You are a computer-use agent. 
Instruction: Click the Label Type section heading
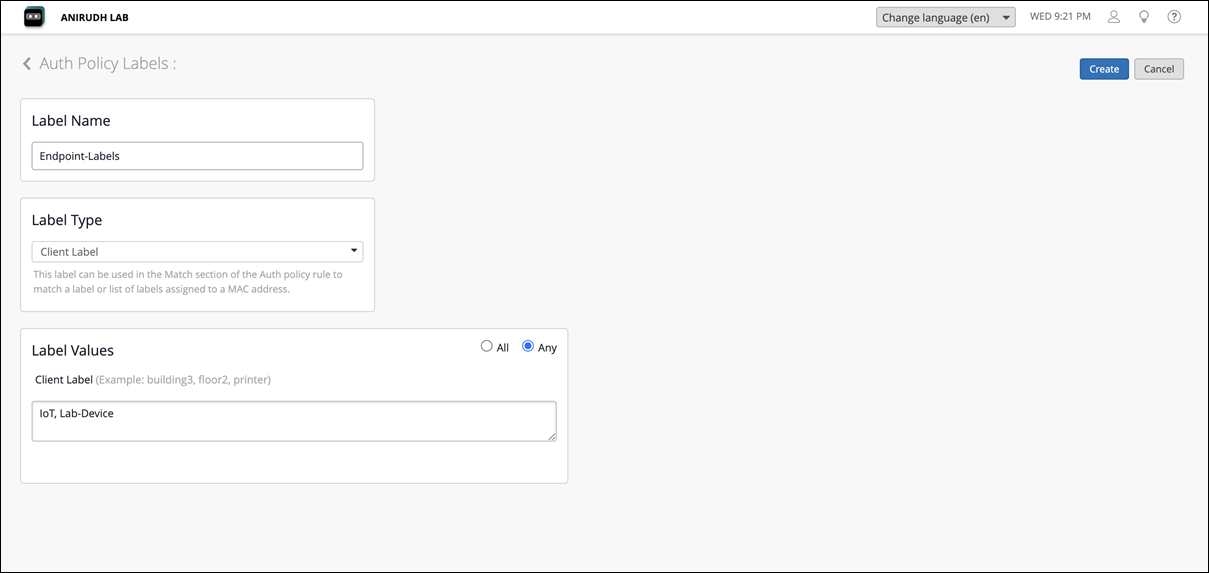click(x=67, y=220)
